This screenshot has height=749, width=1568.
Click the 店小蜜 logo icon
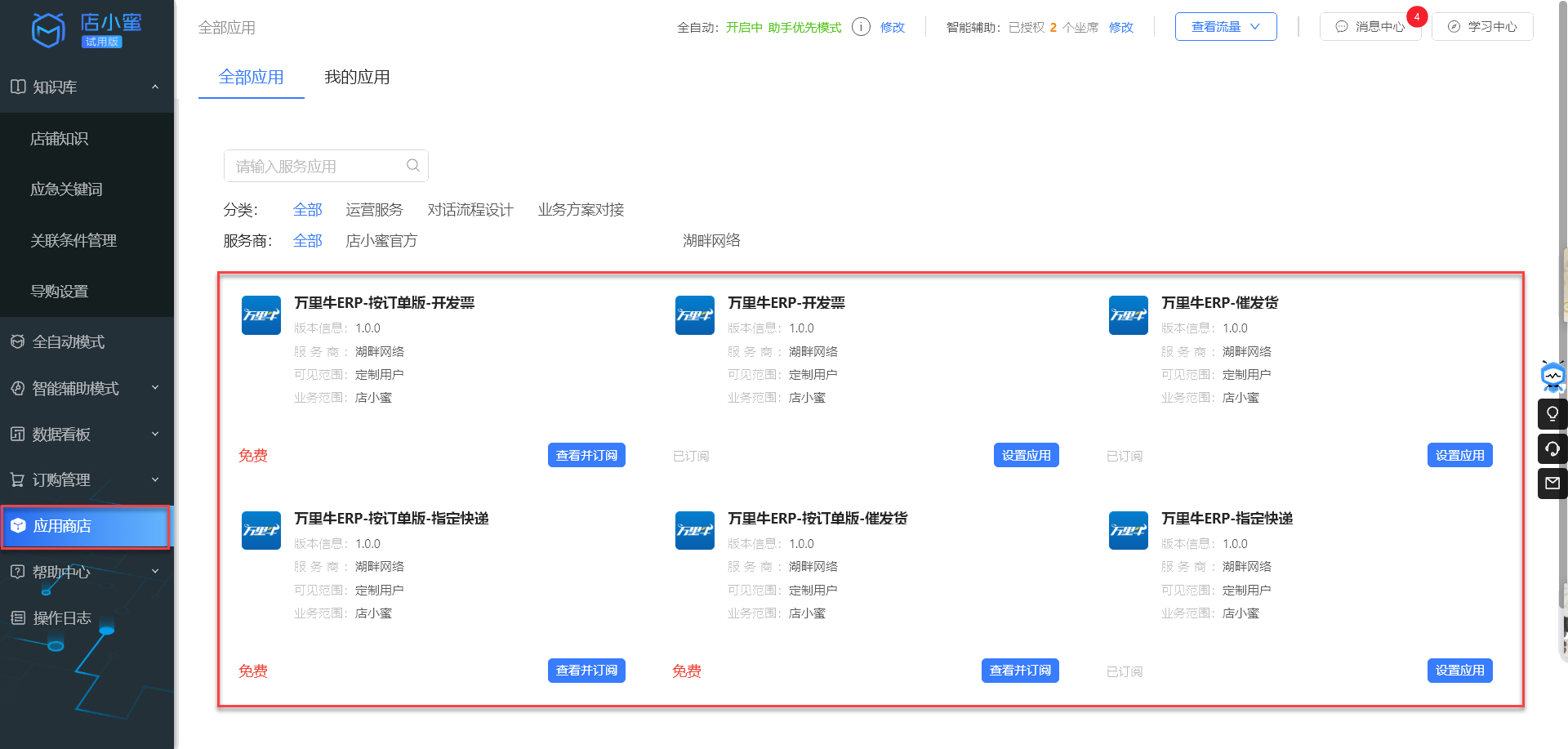click(48, 30)
